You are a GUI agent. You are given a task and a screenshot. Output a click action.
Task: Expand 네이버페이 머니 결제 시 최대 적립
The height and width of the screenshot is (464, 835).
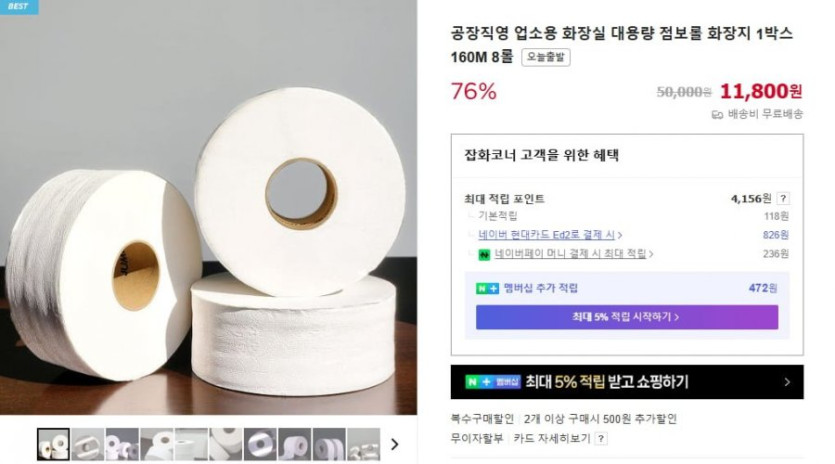(x=572, y=254)
